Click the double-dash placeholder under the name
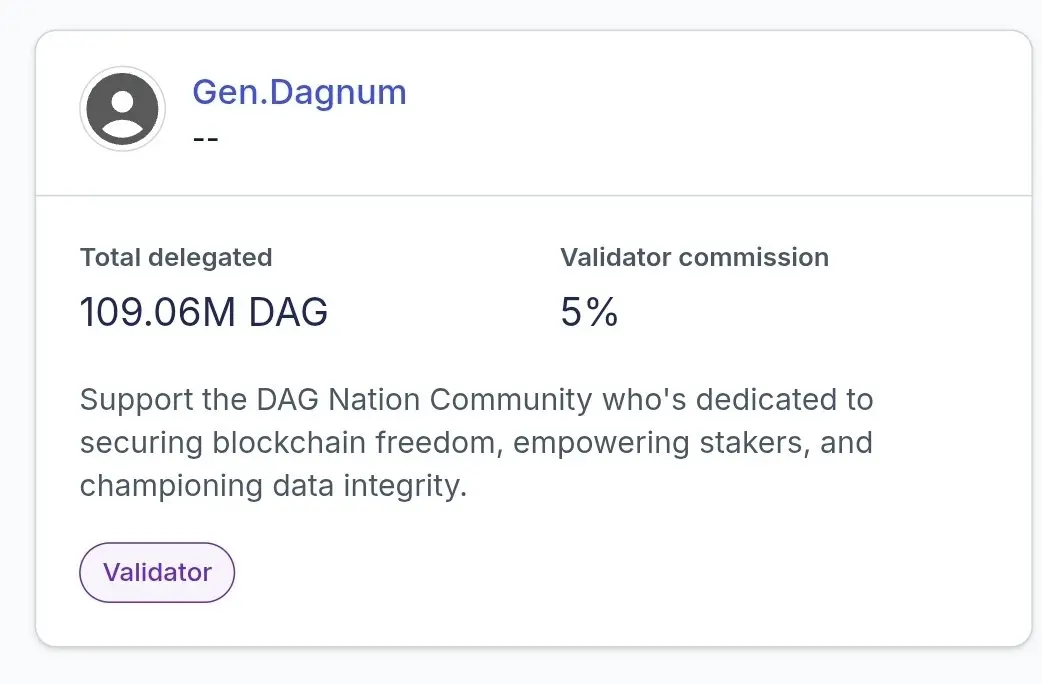 click(205, 137)
